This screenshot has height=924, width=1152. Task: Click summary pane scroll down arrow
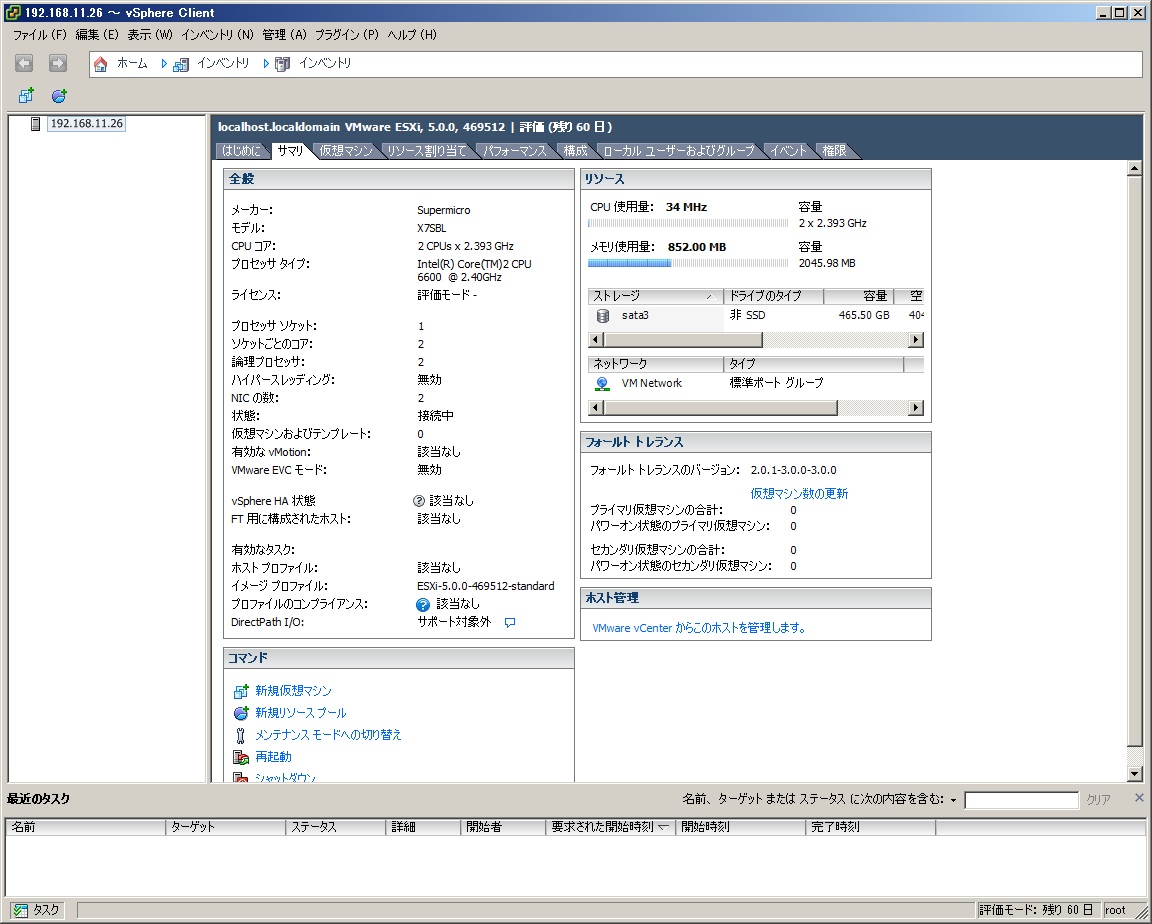coord(1134,773)
